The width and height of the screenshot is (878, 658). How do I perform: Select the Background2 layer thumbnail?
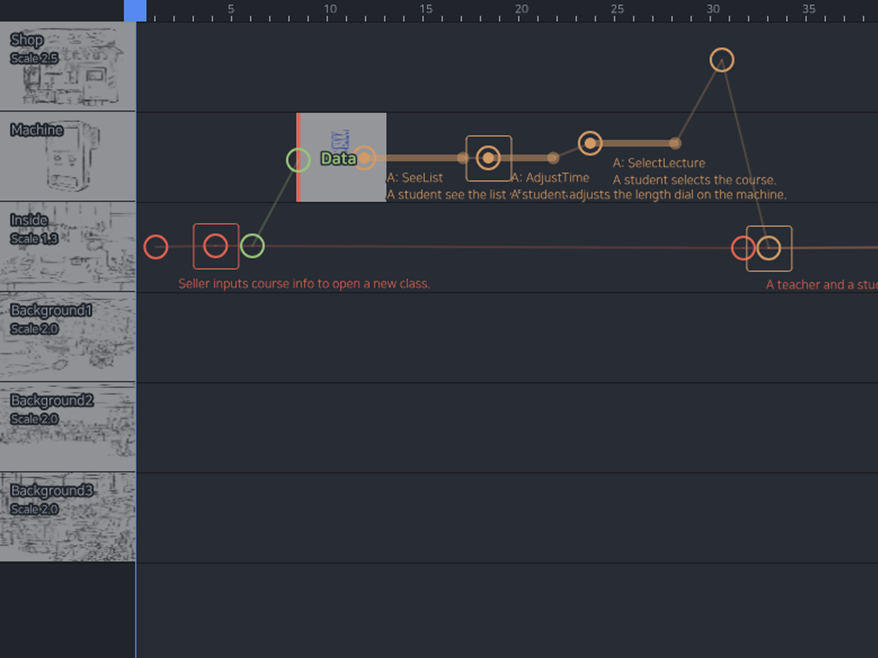pos(67,427)
